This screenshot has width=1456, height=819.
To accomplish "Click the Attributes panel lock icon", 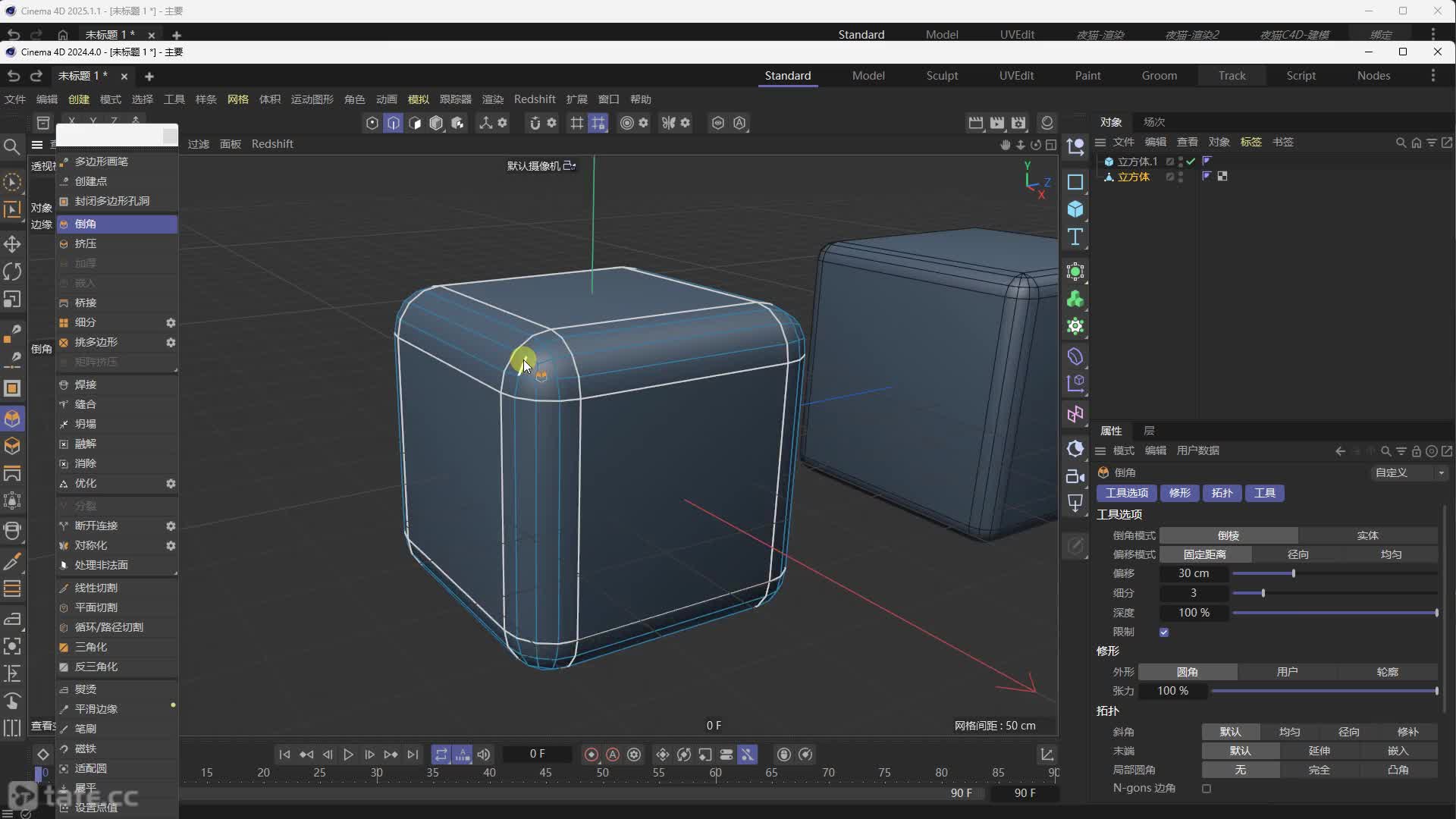I will (x=1416, y=451).
